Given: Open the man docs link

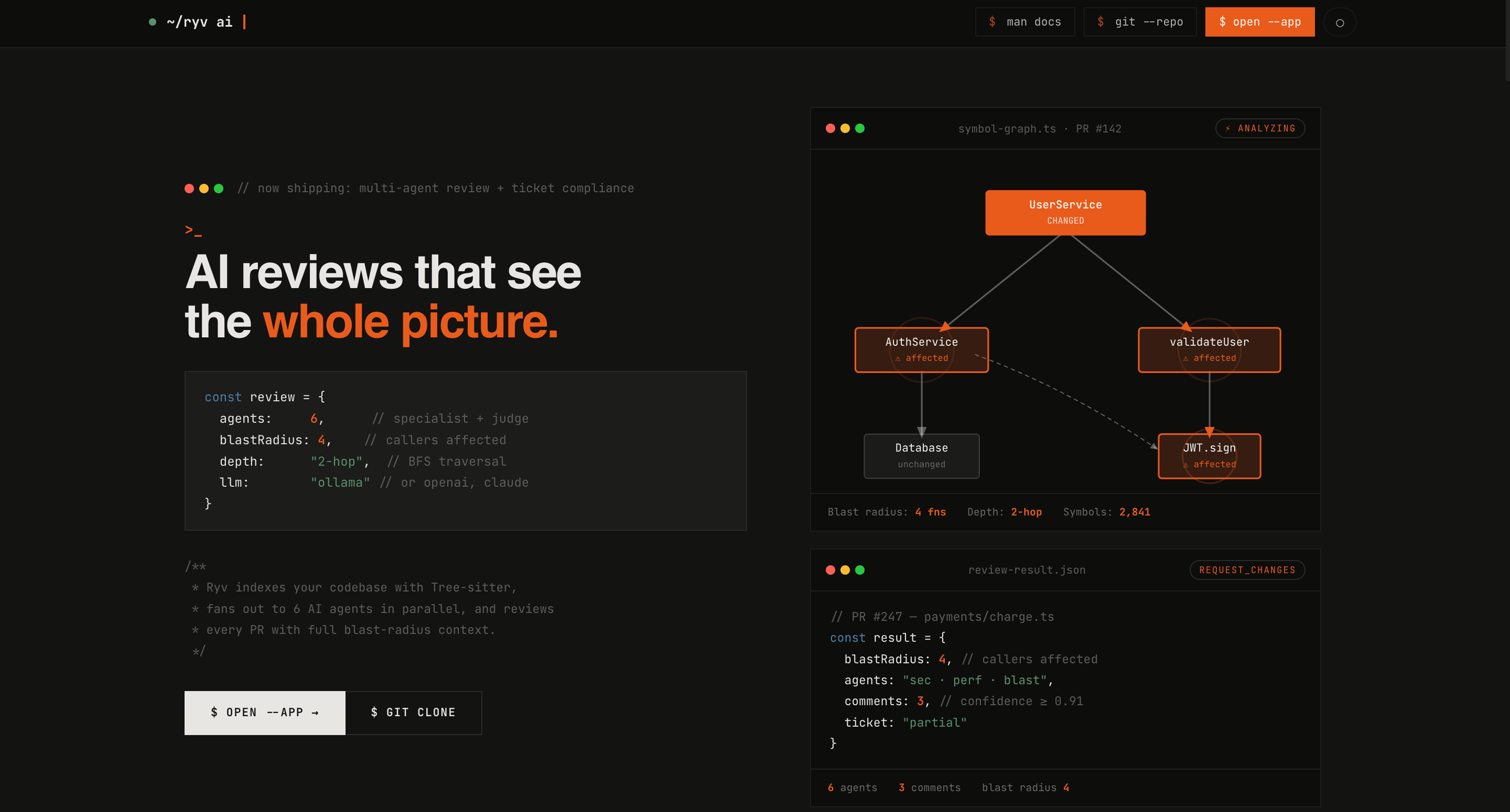Looking at the screenshot, I should (1024, 21).
